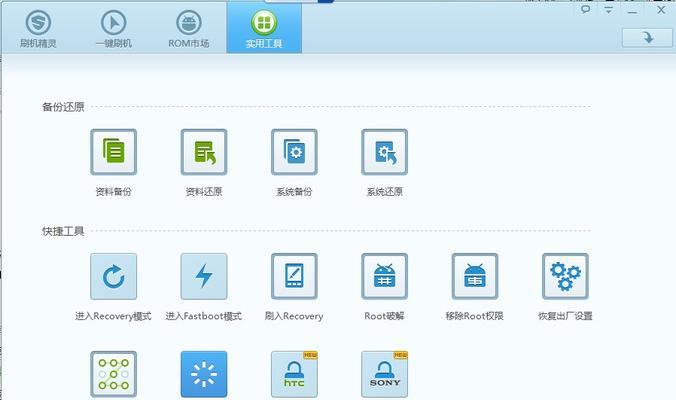This screenshot has height=400, width=676.
Task: Open the 资料还原 data restore tool
Action: click(204, 152)
